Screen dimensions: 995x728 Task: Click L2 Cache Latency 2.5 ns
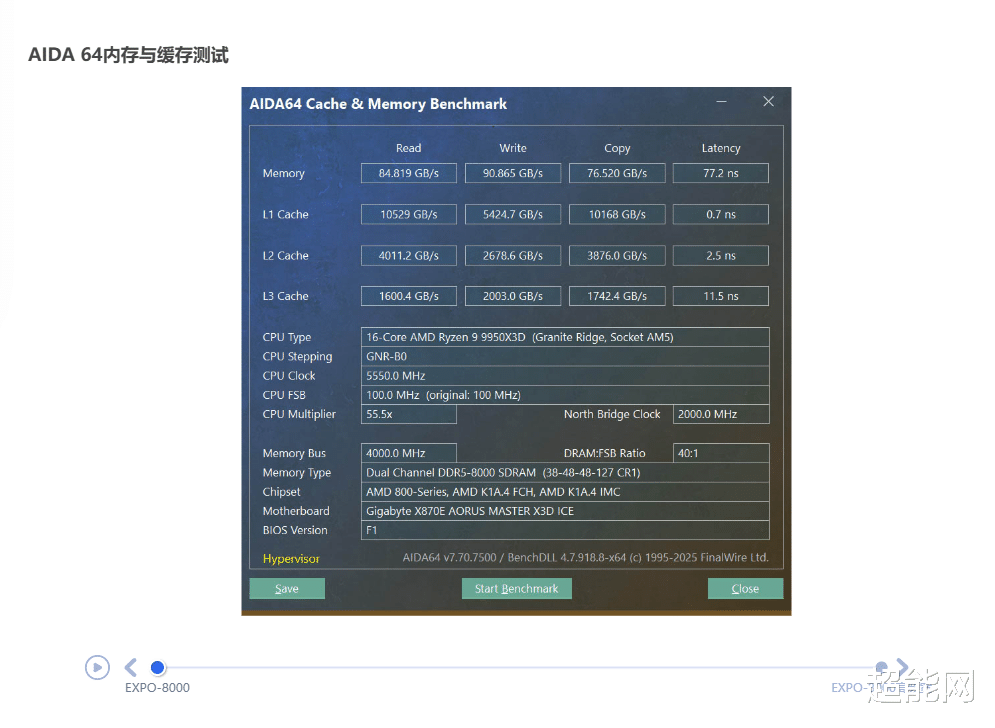tap(721, 256)
